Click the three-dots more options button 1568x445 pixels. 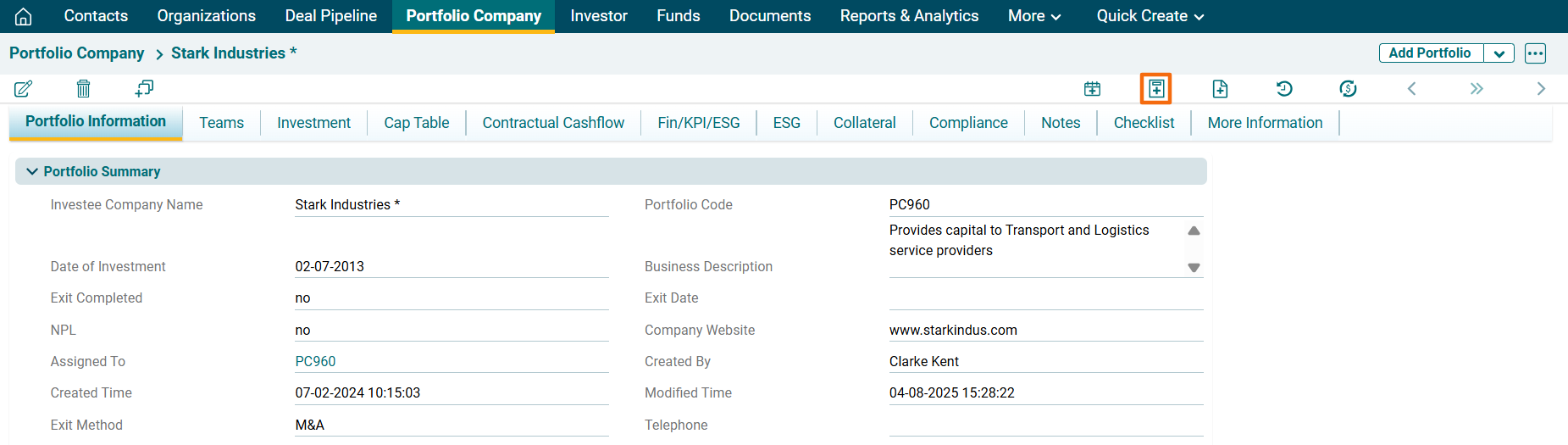(x=1535, y=53)
